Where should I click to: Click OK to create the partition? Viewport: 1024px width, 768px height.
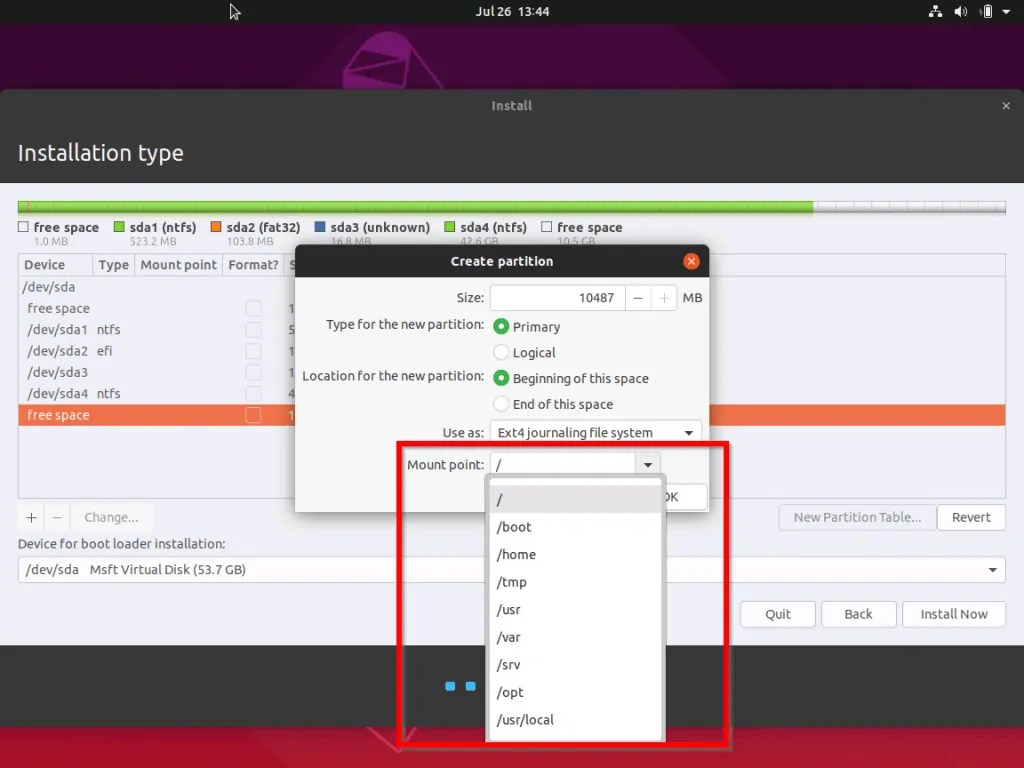tap(686, 496)
